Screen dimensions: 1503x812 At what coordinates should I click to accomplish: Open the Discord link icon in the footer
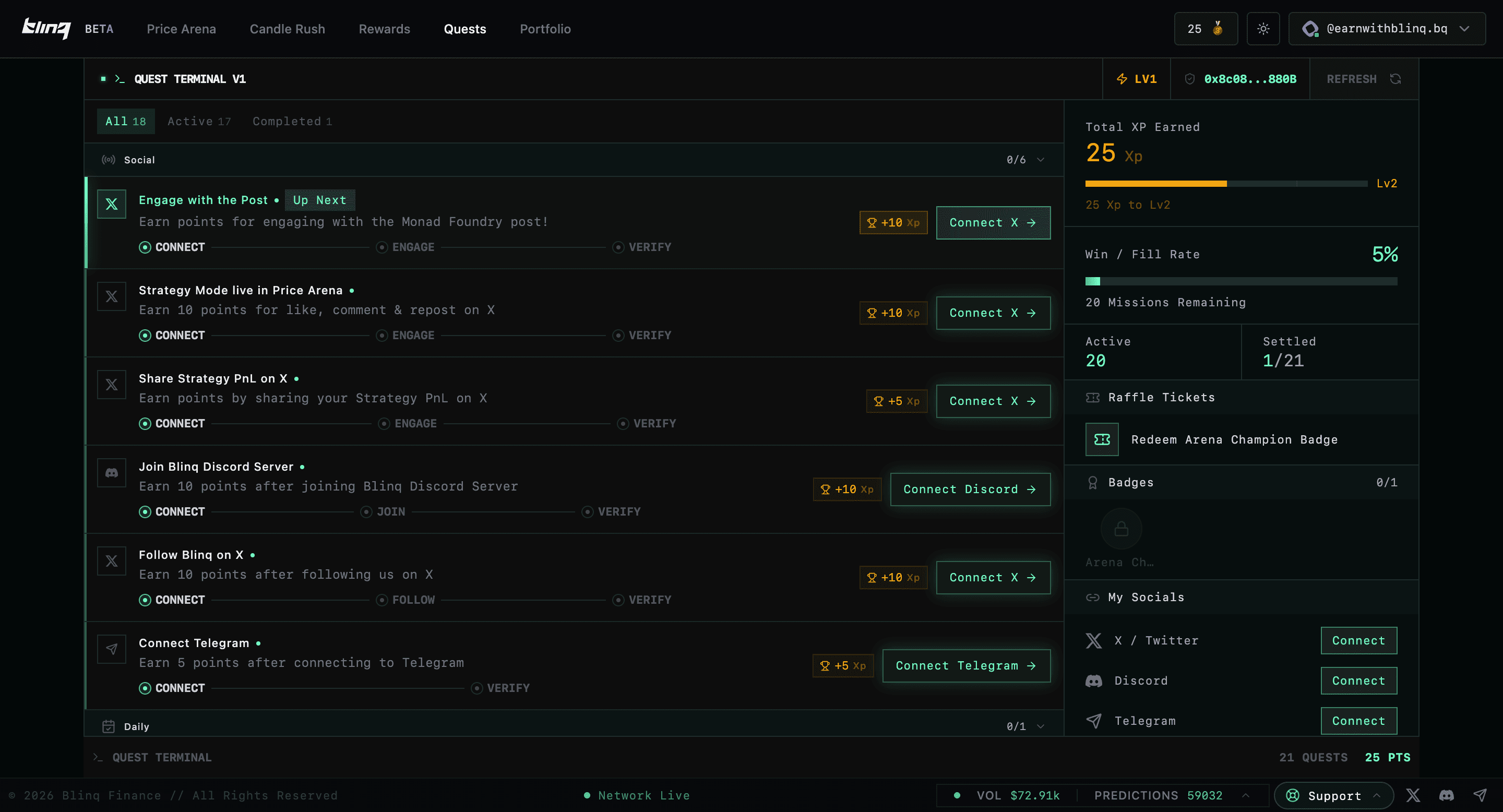coord(1447,795)
